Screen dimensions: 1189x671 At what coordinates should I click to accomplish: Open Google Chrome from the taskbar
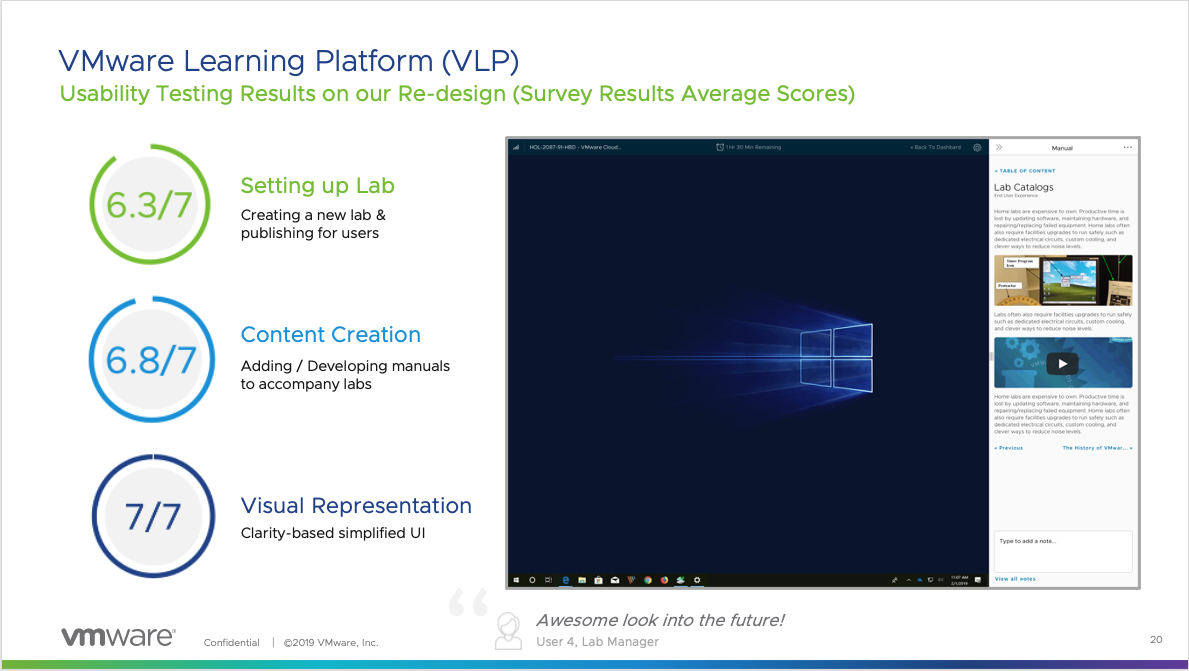point(647,578)
